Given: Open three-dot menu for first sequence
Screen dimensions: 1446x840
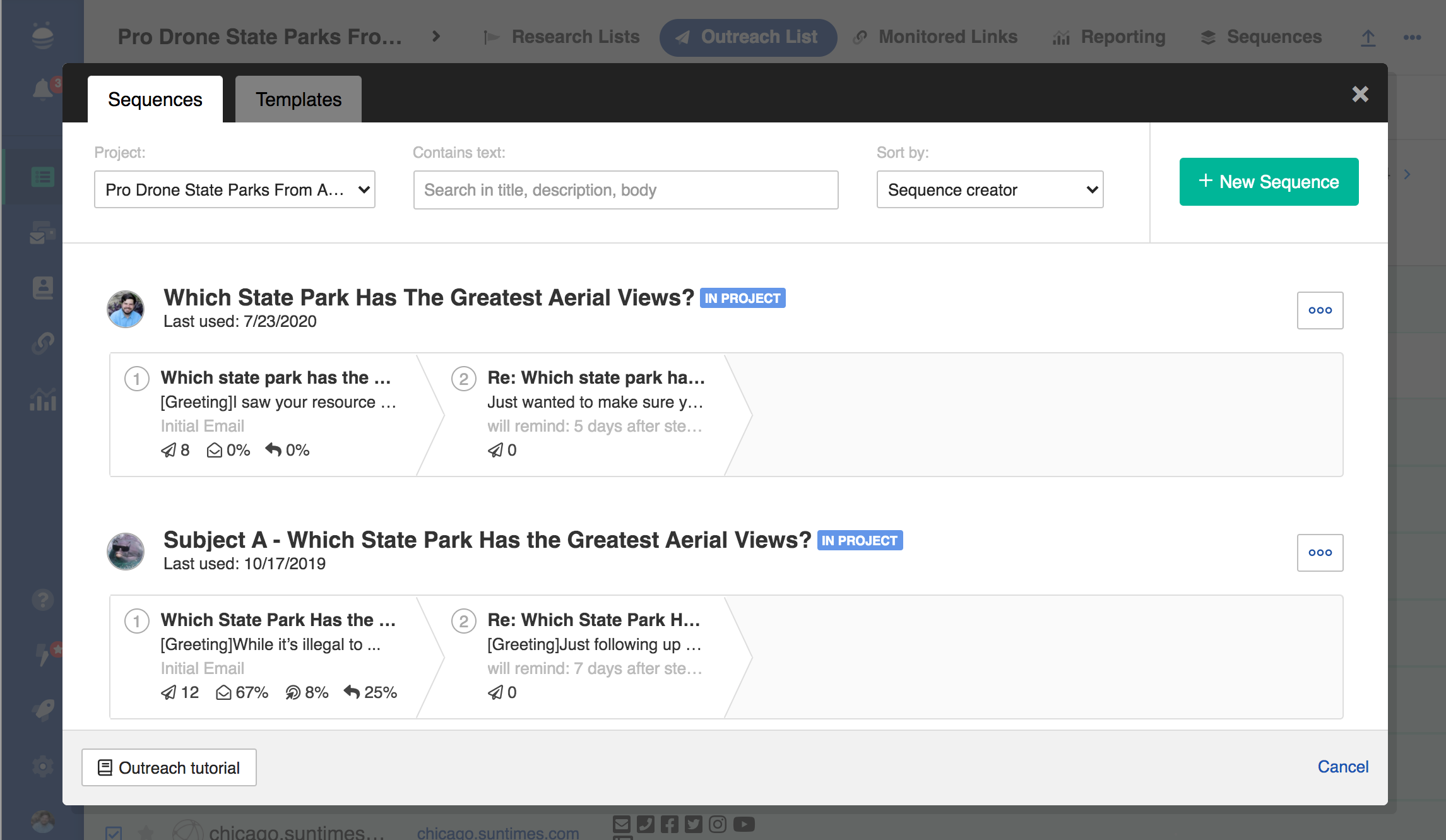Looking at the screenshot, I should (x=1320, y=311).
